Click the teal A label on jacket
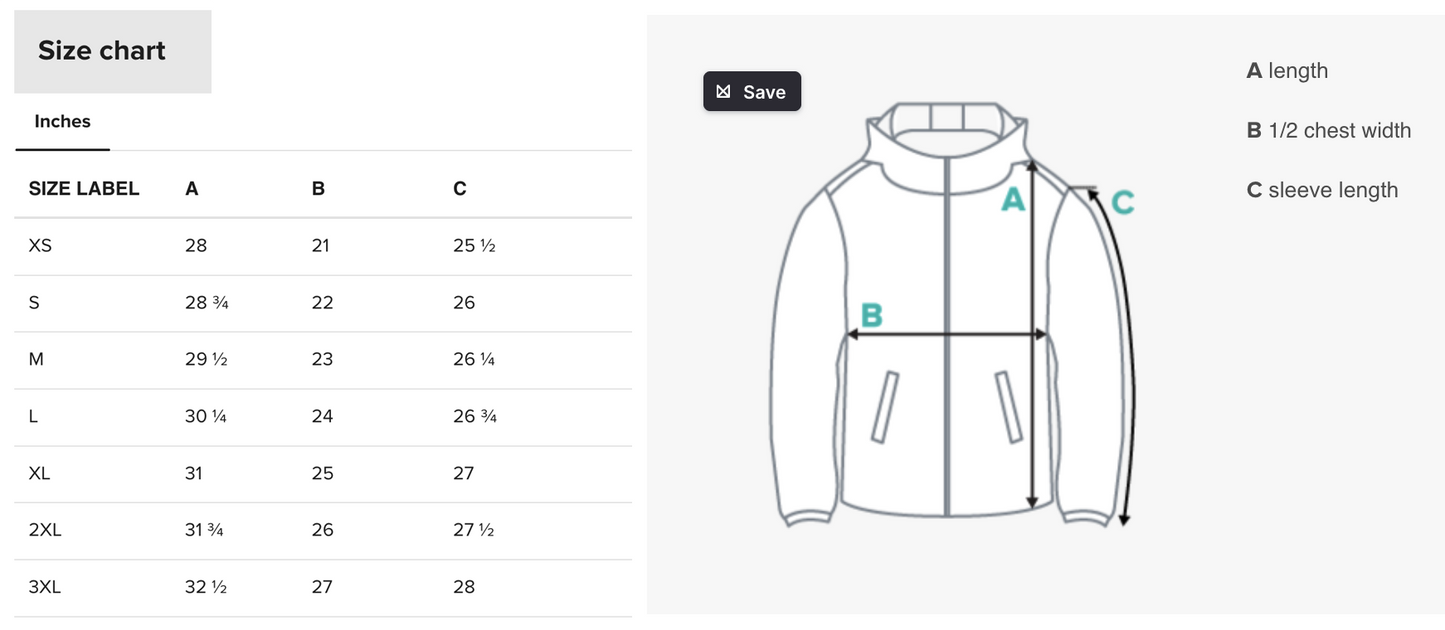1445x630 pixels. (x=1013, y=201)
